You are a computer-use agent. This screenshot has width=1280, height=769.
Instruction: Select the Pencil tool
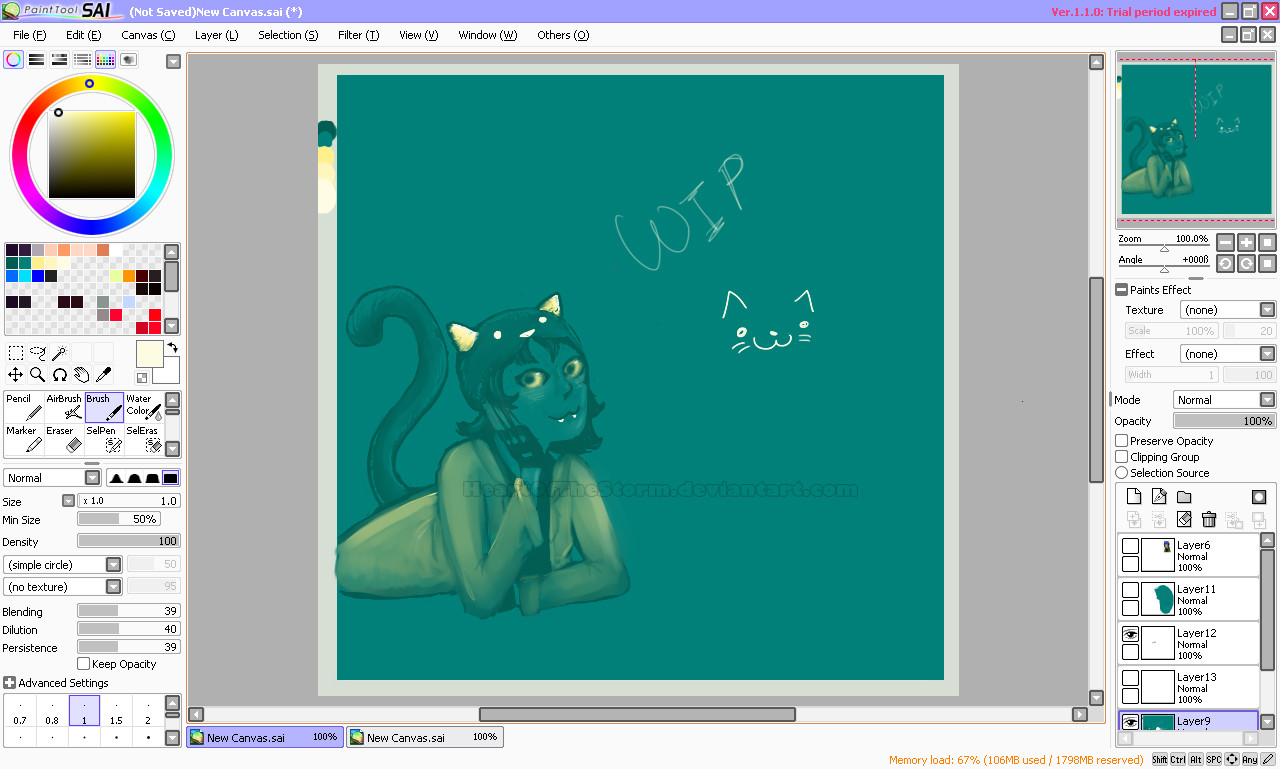(24, 407)
